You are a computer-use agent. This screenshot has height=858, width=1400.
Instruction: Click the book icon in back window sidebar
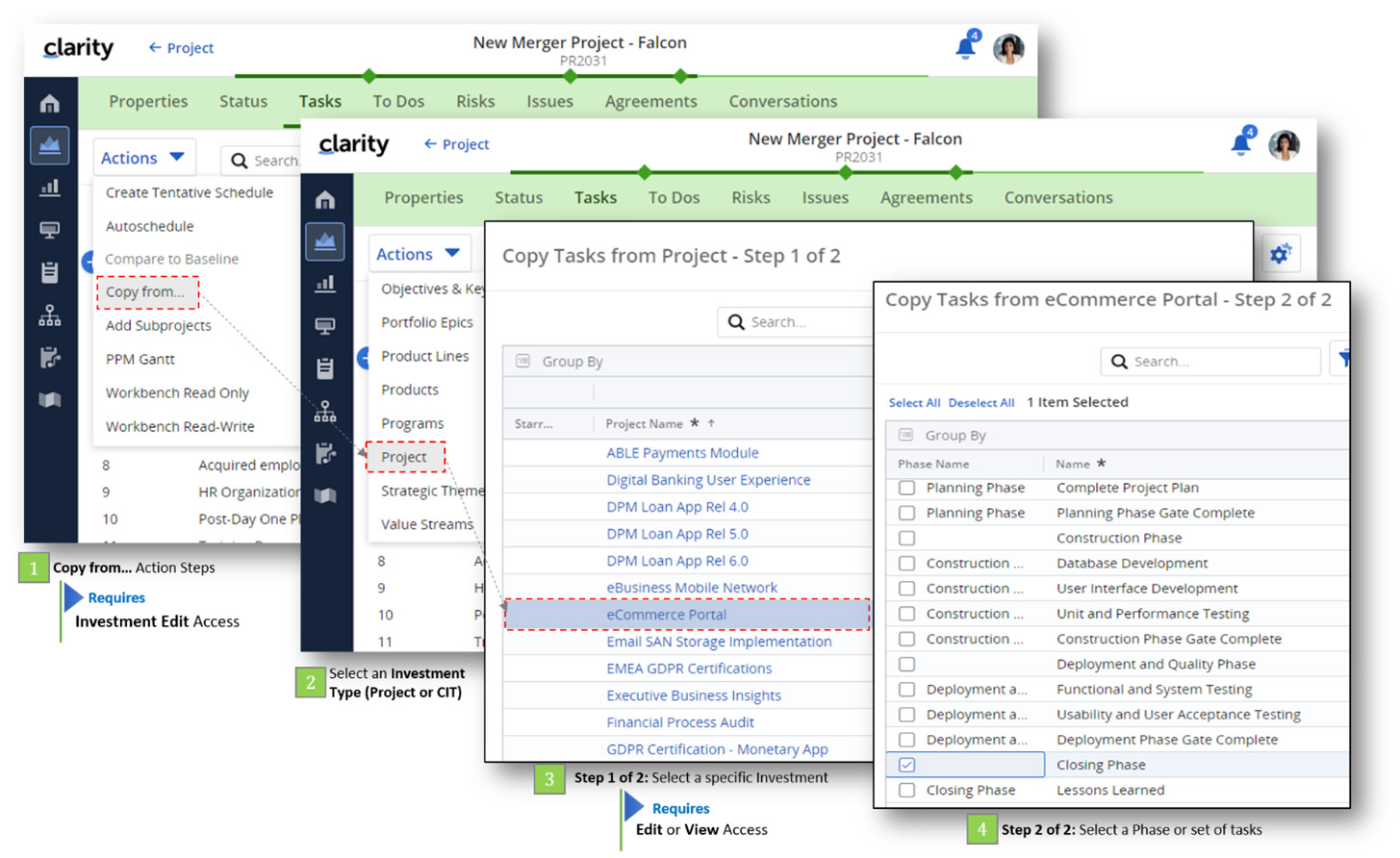pos(50,400)
